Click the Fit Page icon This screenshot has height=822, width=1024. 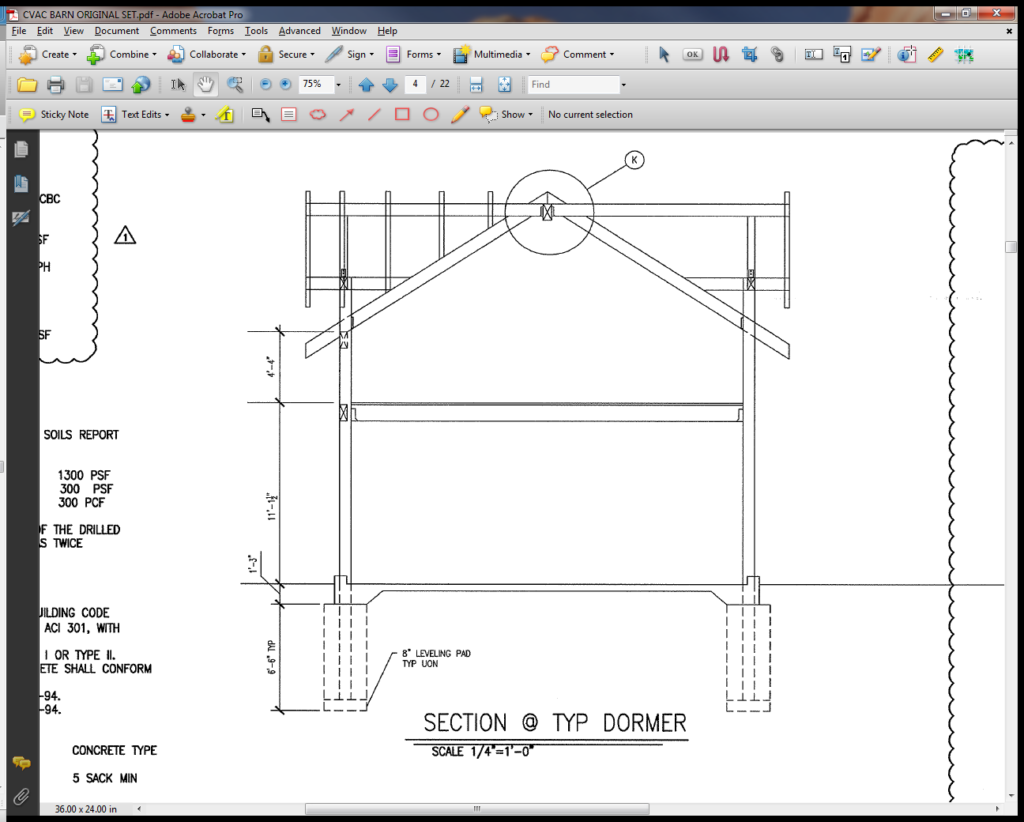pyautogui.click(x=504, y=84)
